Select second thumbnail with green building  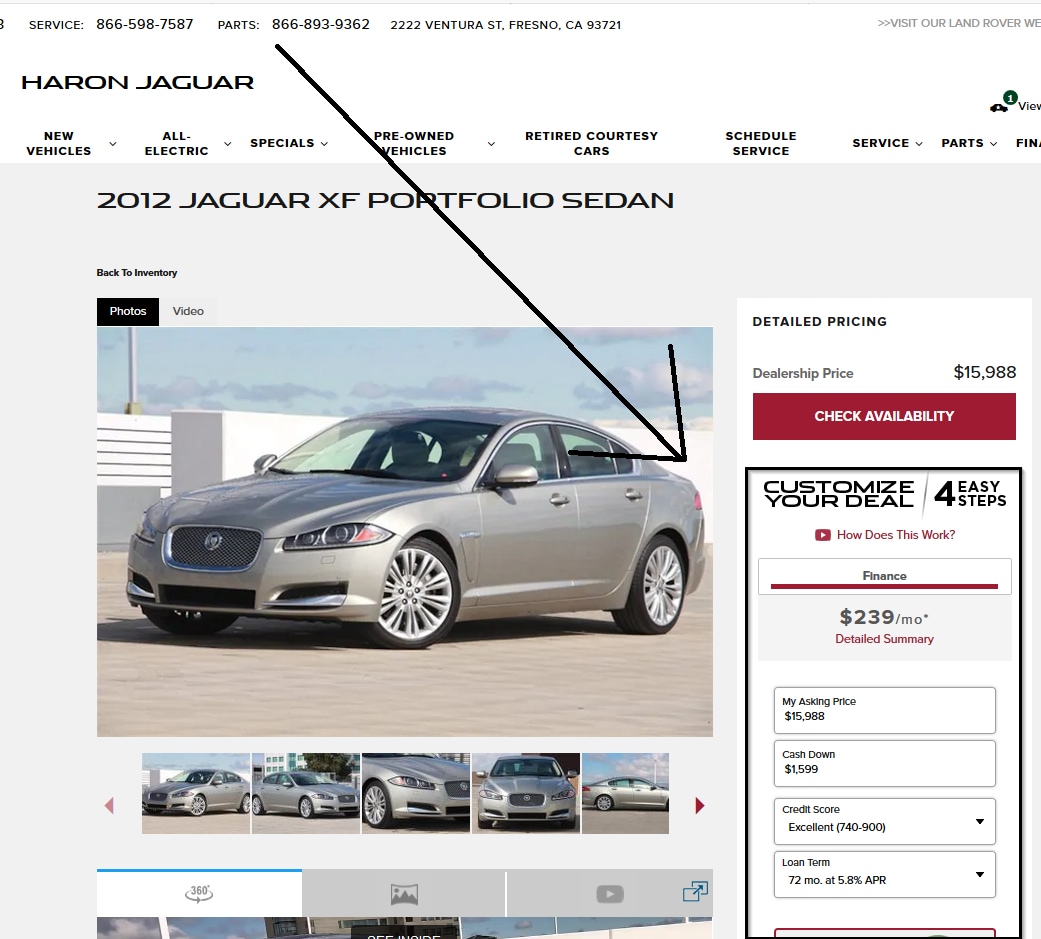click(x=306, y=794)
